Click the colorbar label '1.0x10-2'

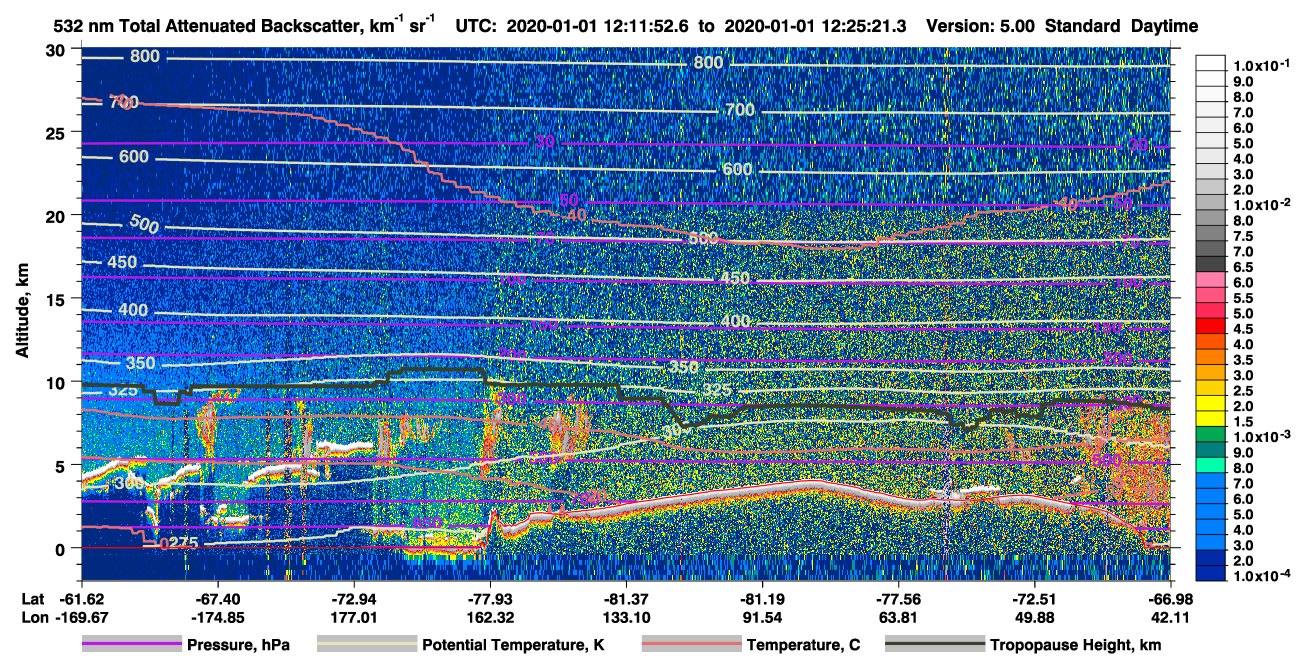click(1264, 204)
